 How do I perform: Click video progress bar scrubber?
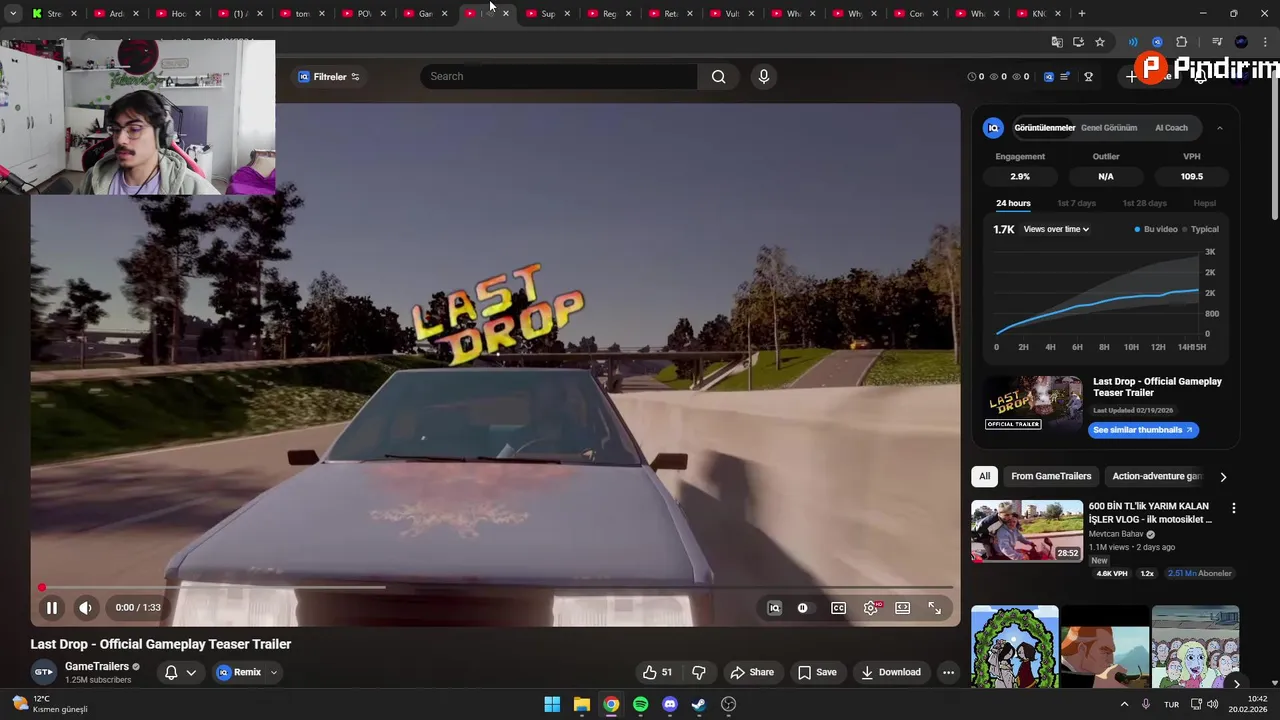[42, 588]
